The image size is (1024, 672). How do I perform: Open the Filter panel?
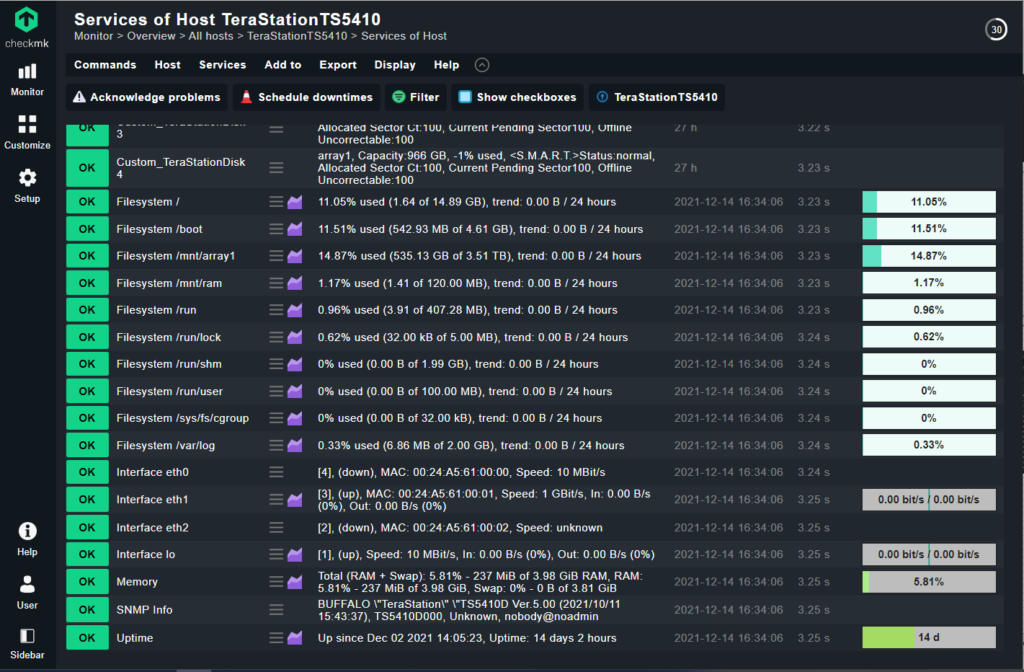(415, 97)
